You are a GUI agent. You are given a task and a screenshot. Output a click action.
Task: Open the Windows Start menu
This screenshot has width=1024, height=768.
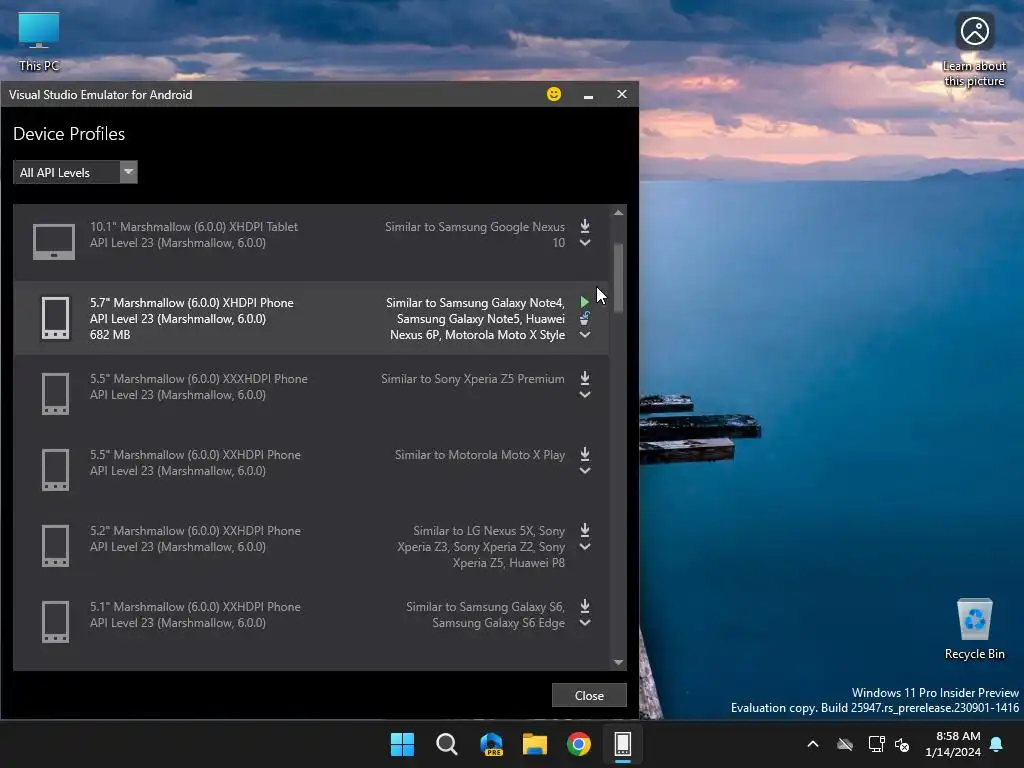pyautogui.click(x=402, y=744)
